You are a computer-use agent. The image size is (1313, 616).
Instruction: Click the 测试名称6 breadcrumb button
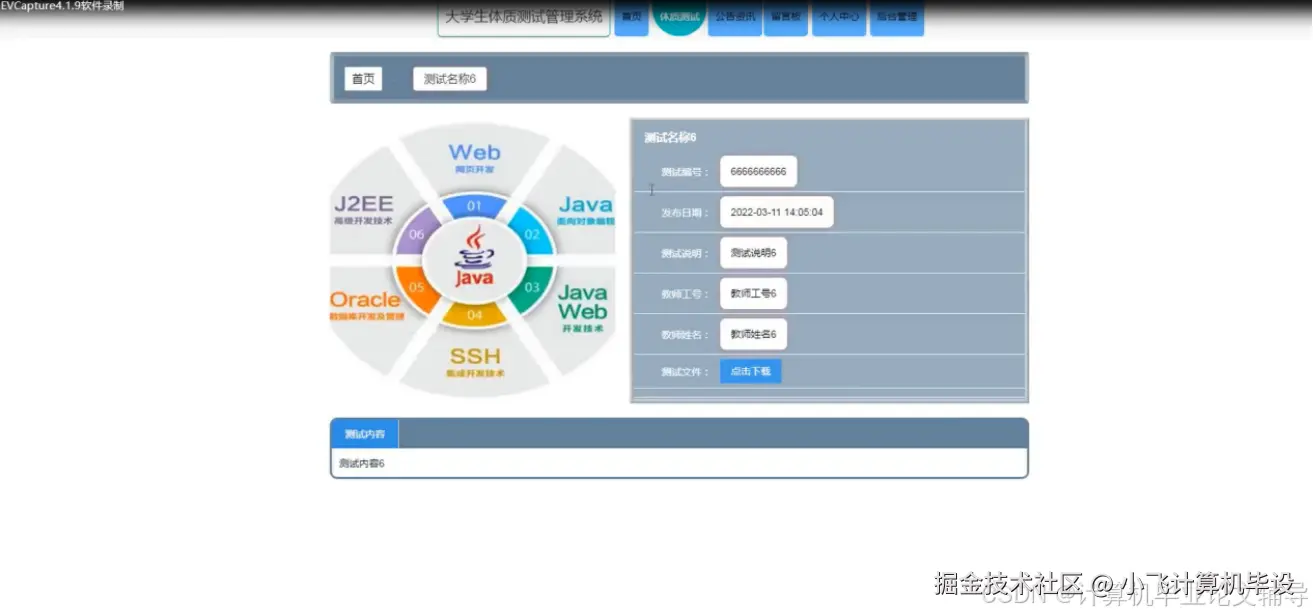[450, 79]
